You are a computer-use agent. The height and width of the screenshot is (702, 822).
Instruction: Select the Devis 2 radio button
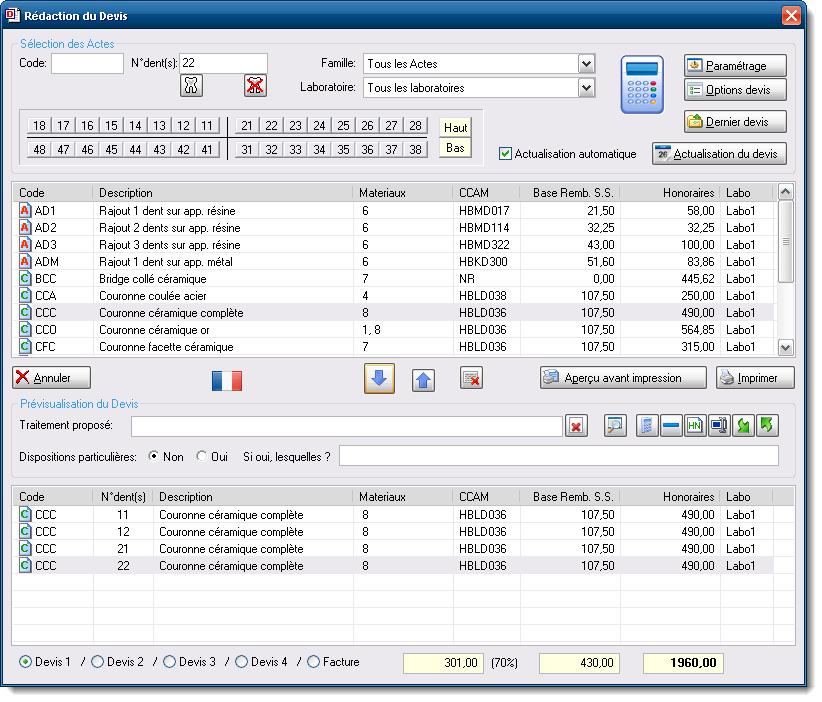pyautogui.click(x=98, y=662)
